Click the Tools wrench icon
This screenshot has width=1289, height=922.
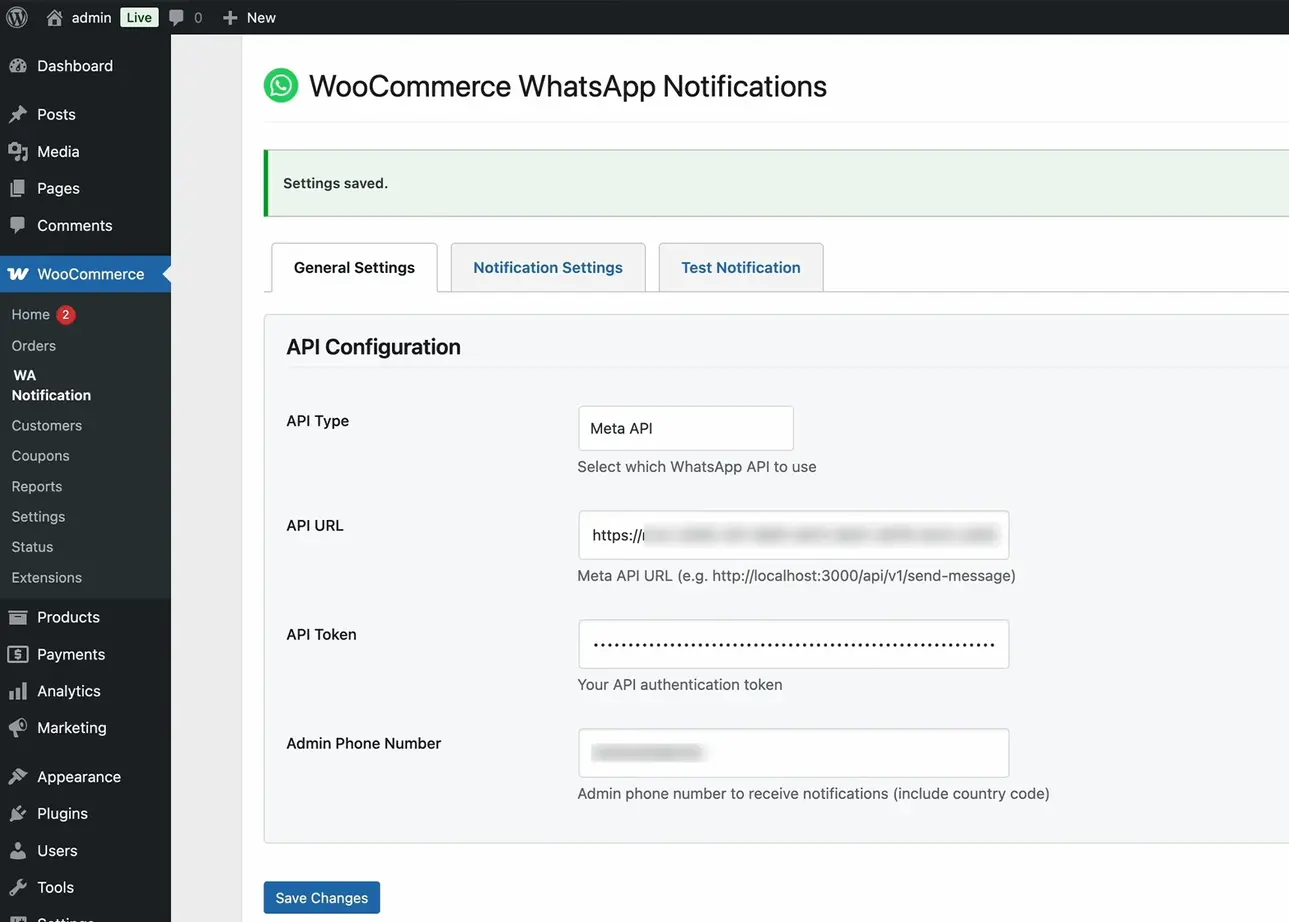[x=18, y=888]
